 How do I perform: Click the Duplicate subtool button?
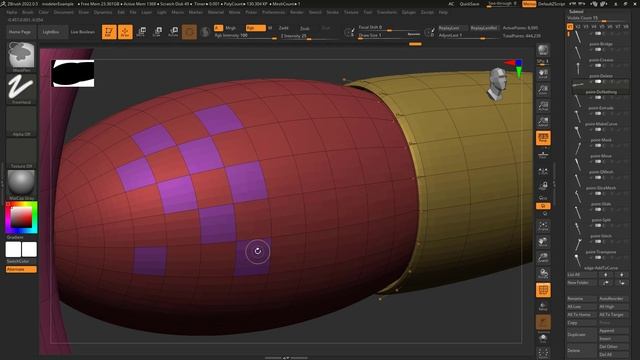[x=582, y=335]
